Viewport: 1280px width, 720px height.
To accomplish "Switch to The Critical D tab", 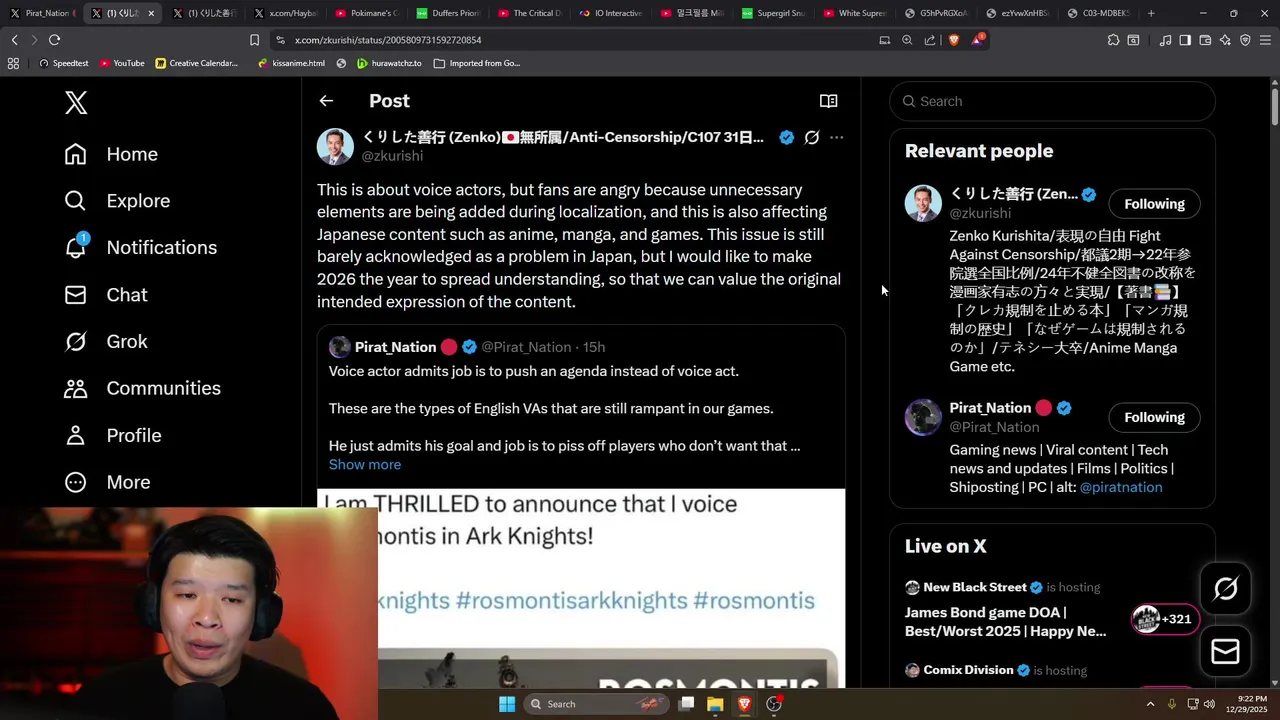I will coord(529,13).
